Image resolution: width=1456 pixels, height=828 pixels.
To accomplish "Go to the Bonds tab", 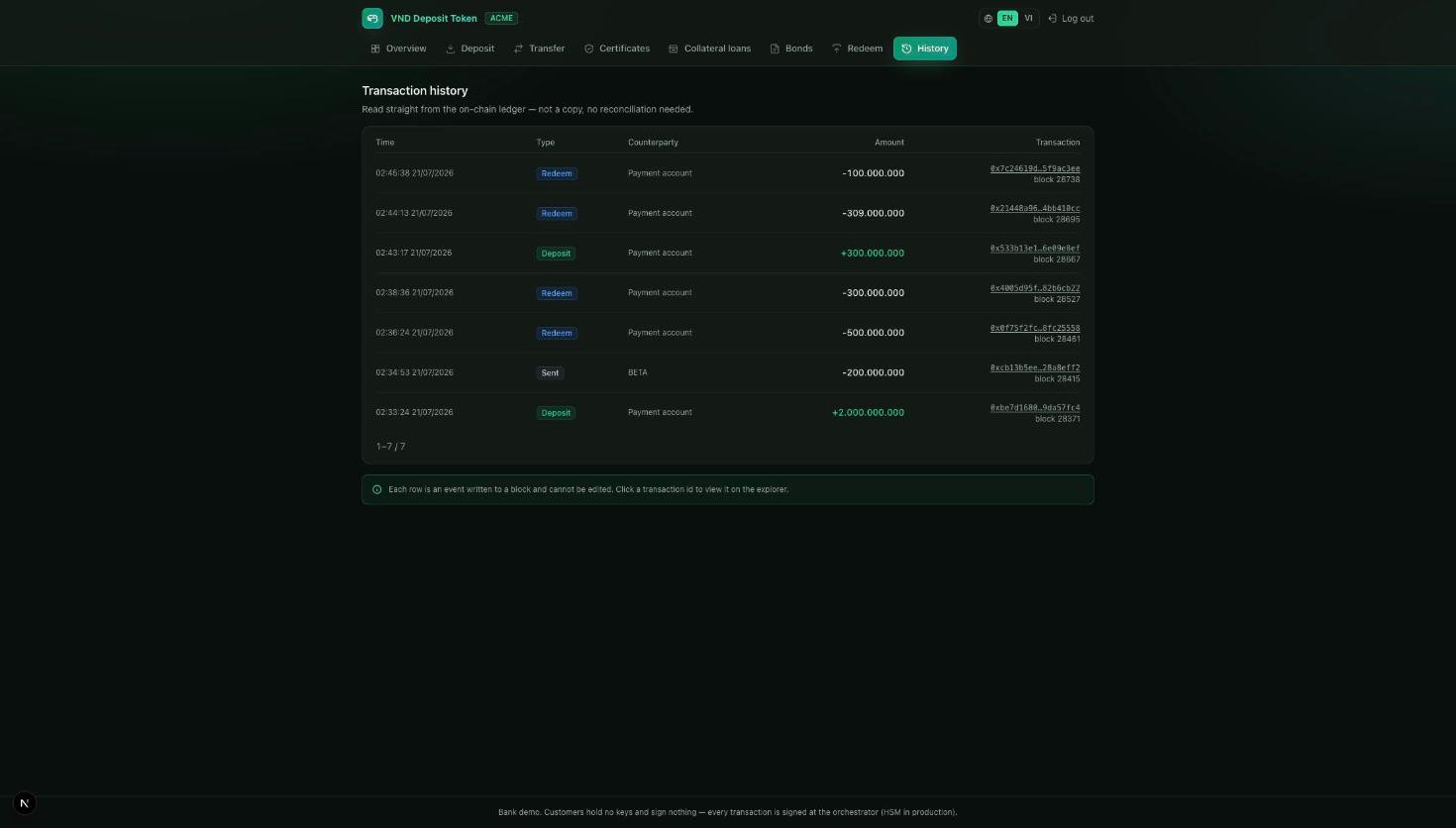I will point(791,49).
